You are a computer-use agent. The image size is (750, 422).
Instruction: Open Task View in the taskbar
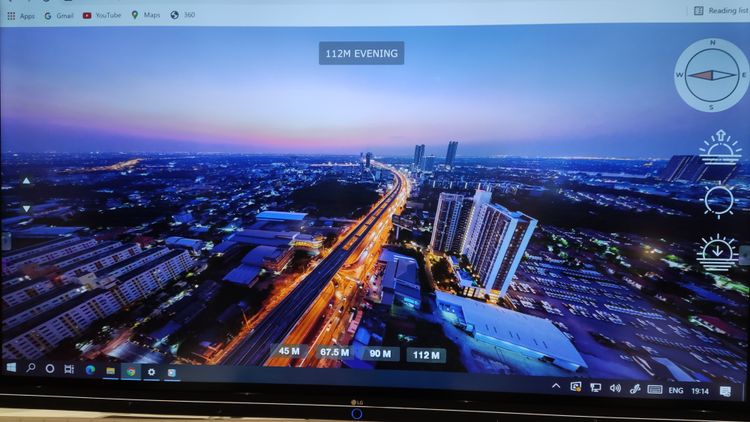69,369
